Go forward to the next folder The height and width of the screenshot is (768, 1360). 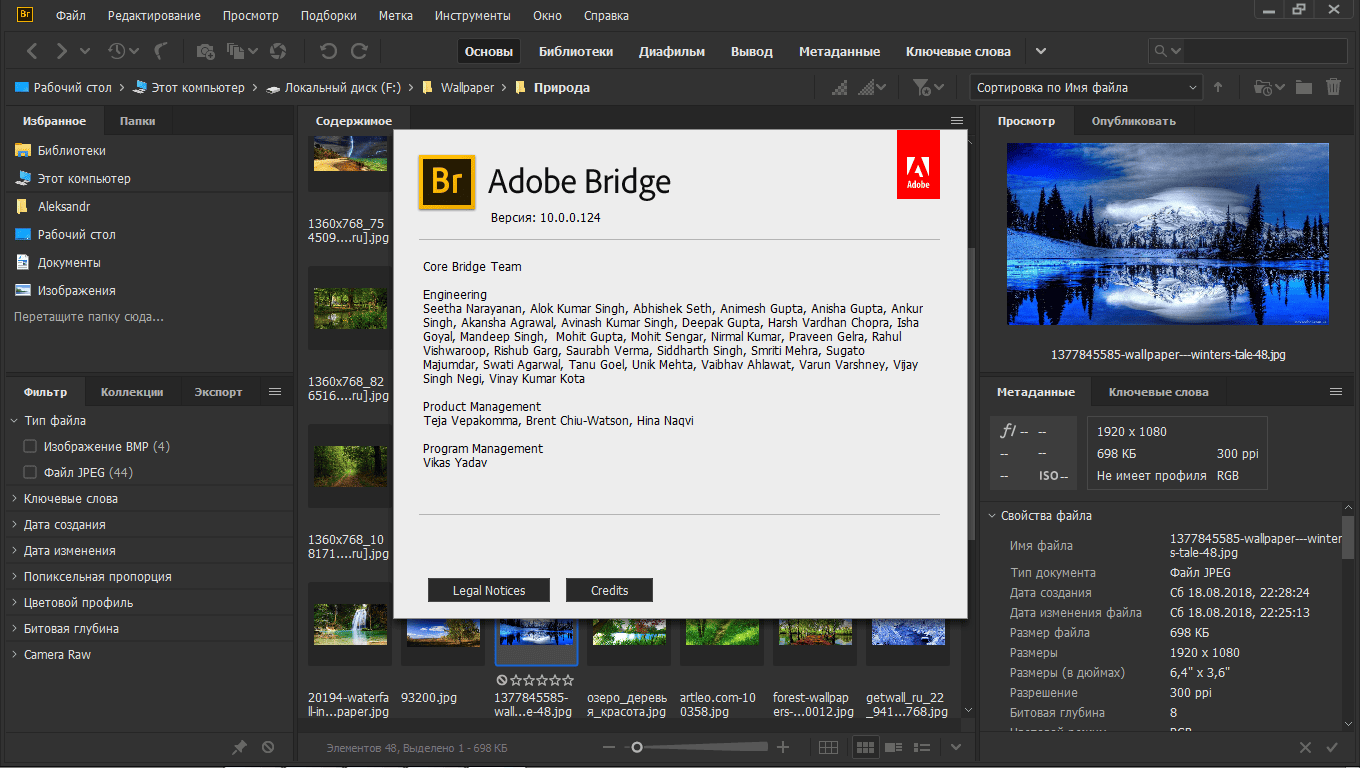point(62,51)
